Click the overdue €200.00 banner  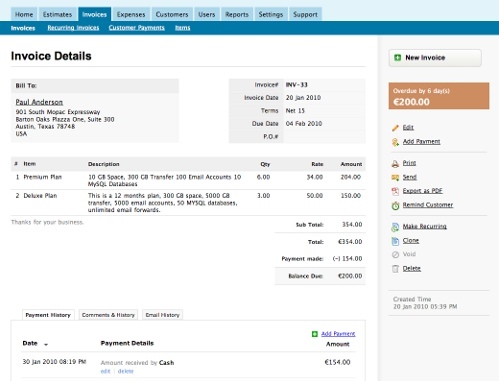click(x=439, y=96)
